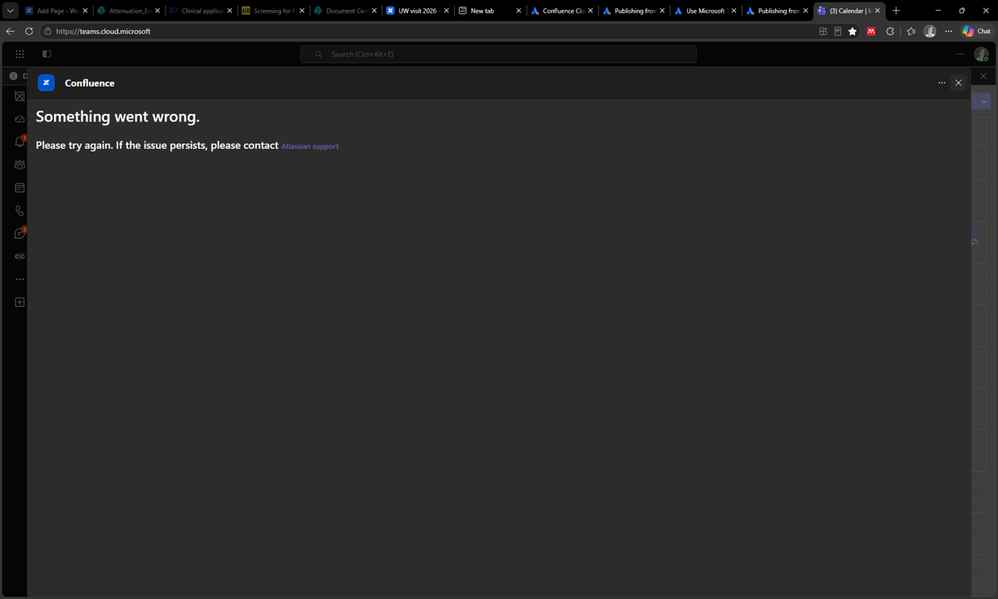Open Chat icon with red badge
The width and height of the screenshot is (998, 599).
click(x=20, y=233)
